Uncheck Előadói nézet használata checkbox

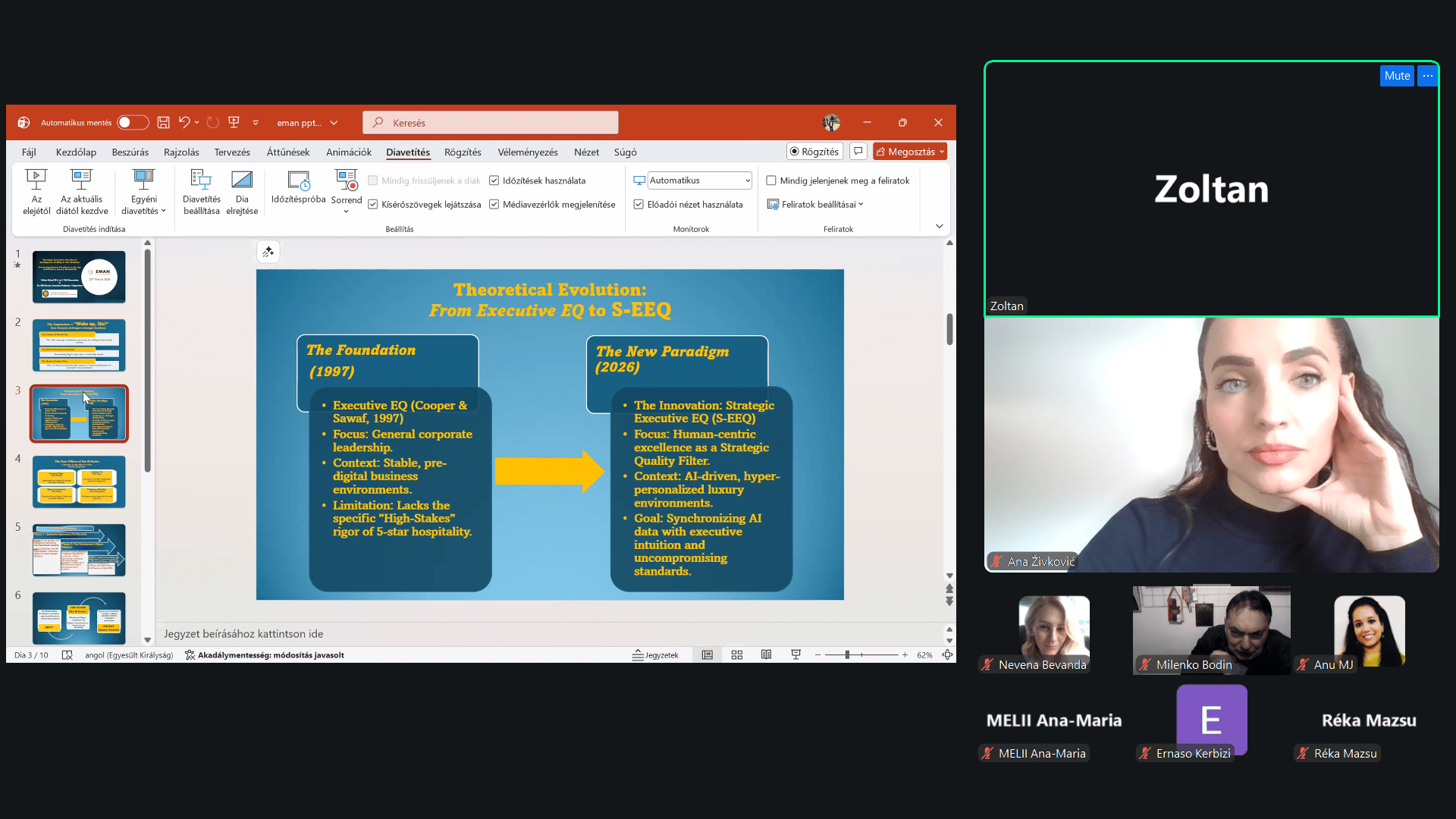[639, 205]
